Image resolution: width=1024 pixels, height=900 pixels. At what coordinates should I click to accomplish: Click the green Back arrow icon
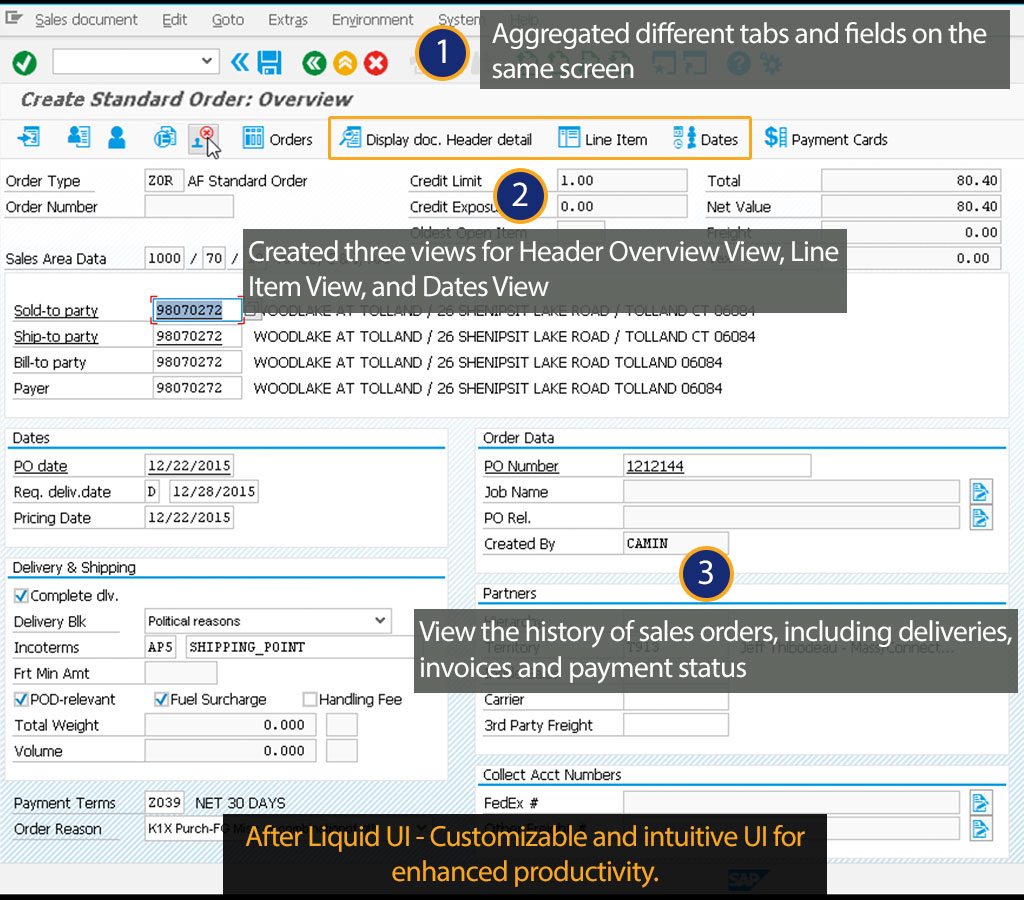click(x=314, y=63)
